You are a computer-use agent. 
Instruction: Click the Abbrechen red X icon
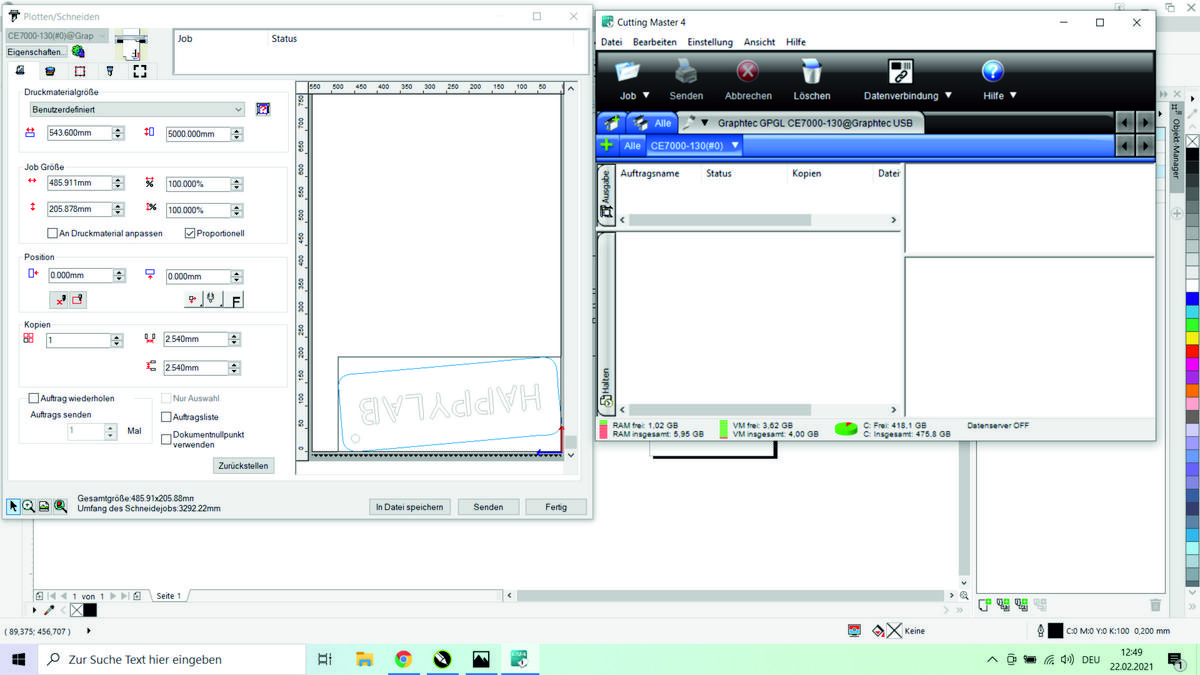747,72
